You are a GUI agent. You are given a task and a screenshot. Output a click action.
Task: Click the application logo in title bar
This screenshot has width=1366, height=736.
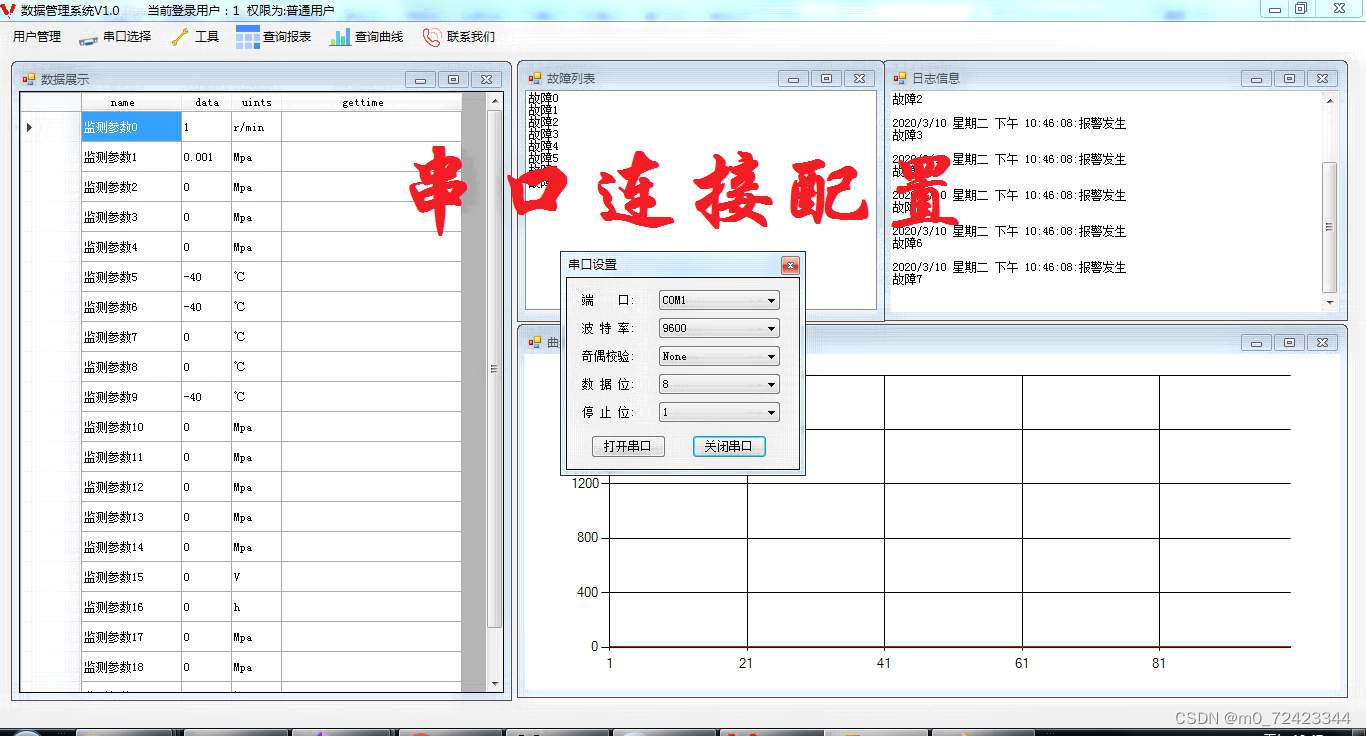click(10, 10)
